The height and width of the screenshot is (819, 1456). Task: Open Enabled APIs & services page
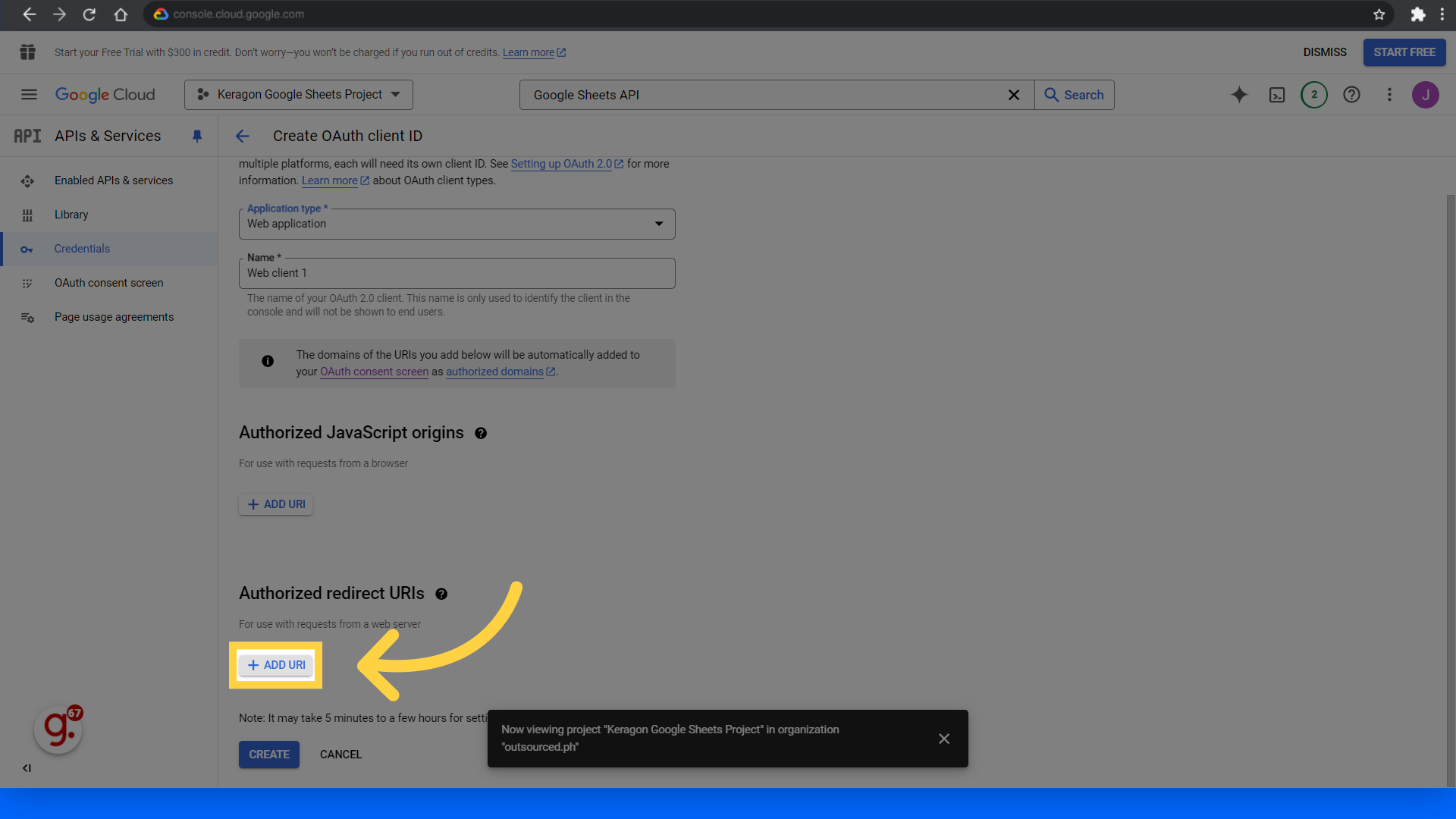coord(114,180)
